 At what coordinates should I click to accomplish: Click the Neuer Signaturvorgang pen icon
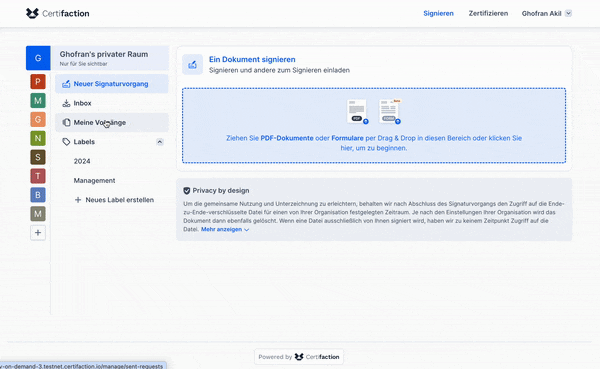pos(66,84)
